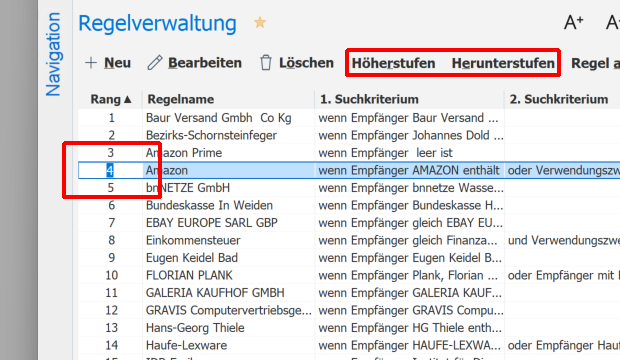Select the GALERIA KAUFHOF GMBH rule
620x360 pixels.
click(x=215, y=292)
